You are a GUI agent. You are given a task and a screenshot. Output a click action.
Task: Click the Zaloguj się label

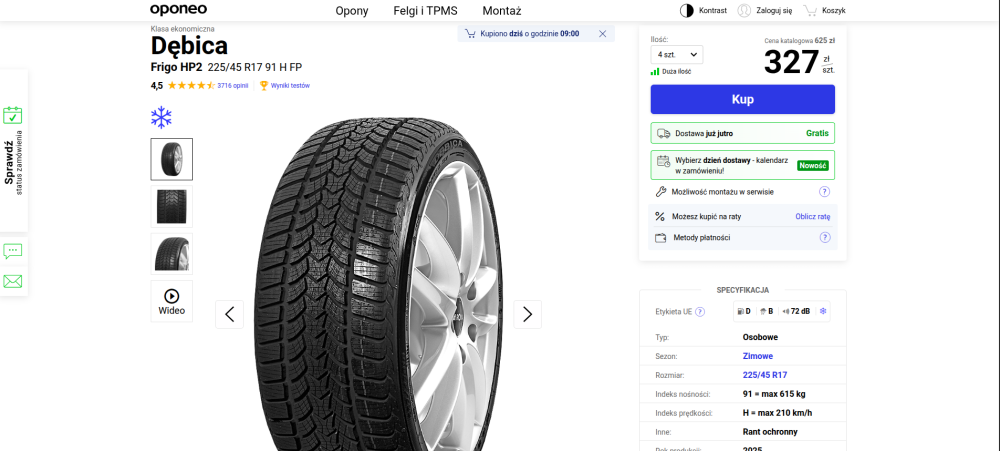click(774, 10)
